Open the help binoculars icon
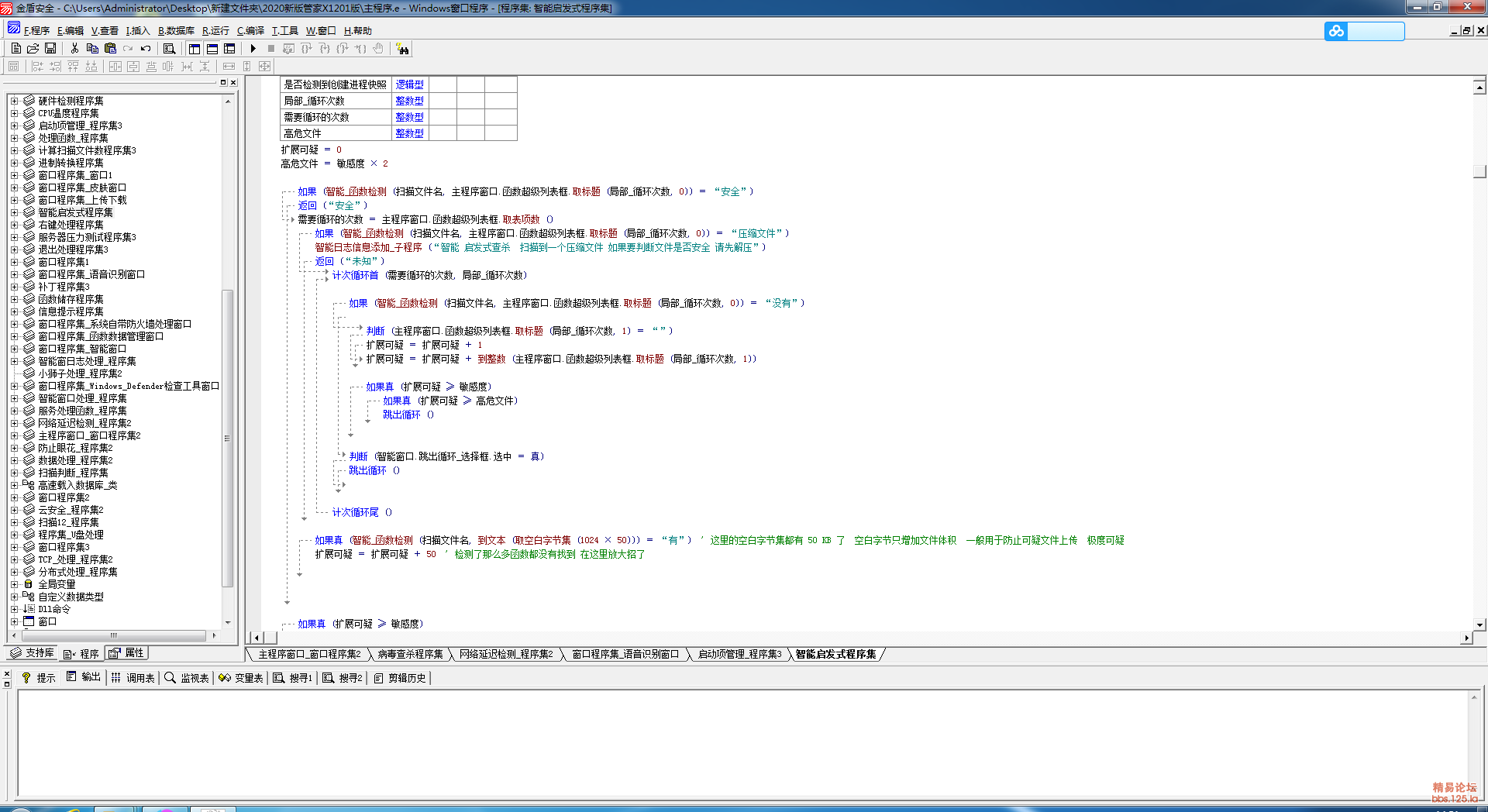The image size is (1488, 812). [x=402, y=49]
